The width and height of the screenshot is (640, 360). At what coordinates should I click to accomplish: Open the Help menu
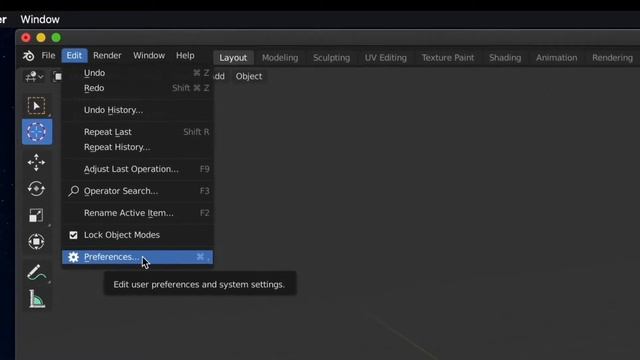185,56
